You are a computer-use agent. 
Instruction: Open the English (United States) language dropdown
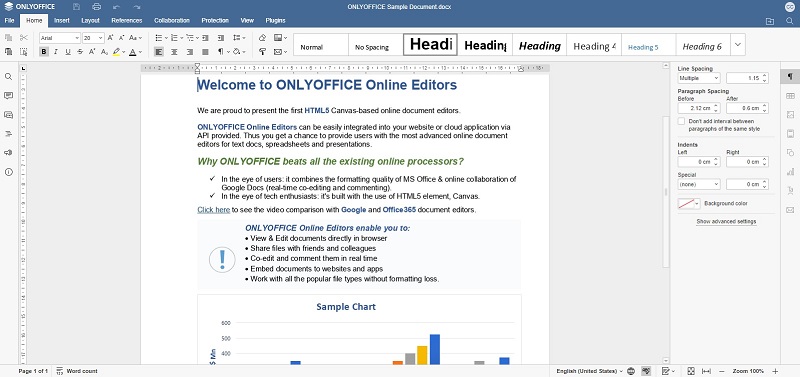pos(589,371)
